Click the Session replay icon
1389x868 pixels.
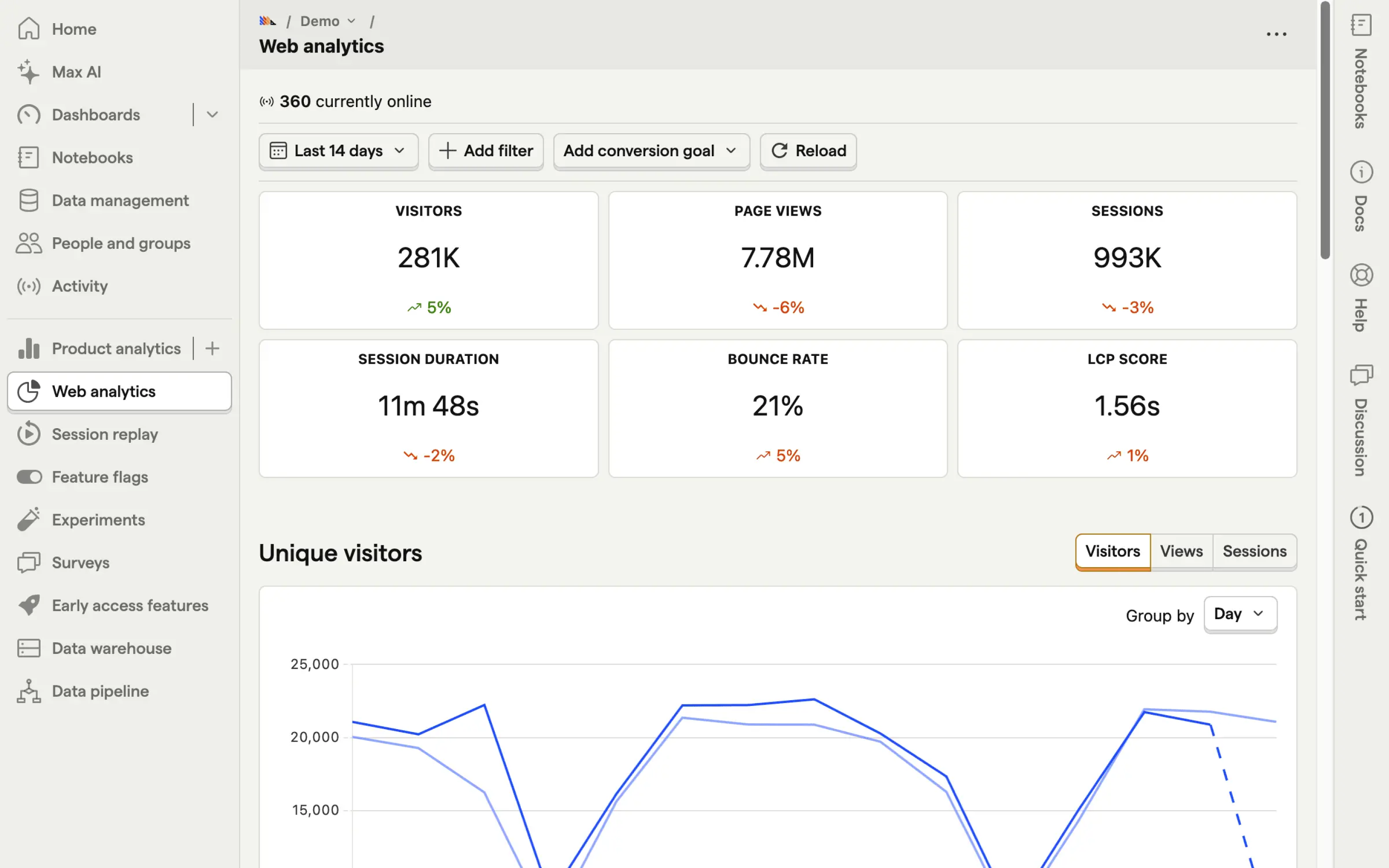pyautogui.click(x=28, y=434)
